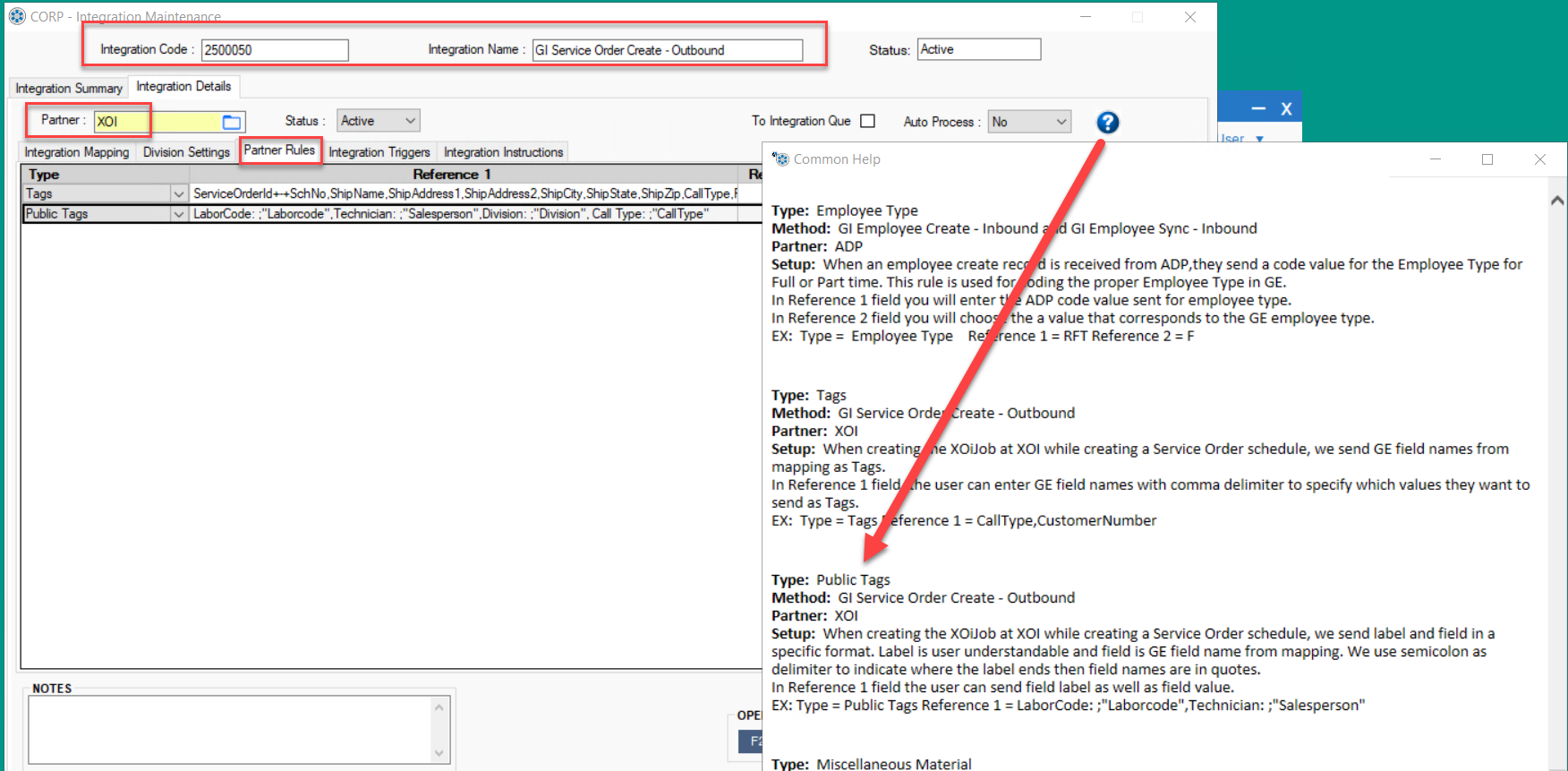
Task: Click the blue question mark help icon
Action: [1107, 123]
